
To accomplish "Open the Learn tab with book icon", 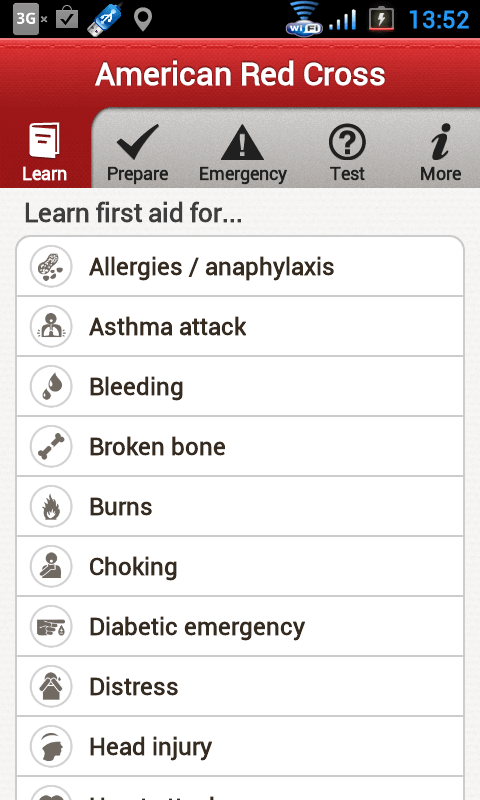I will pyautogui.click(x=45, y=152).
